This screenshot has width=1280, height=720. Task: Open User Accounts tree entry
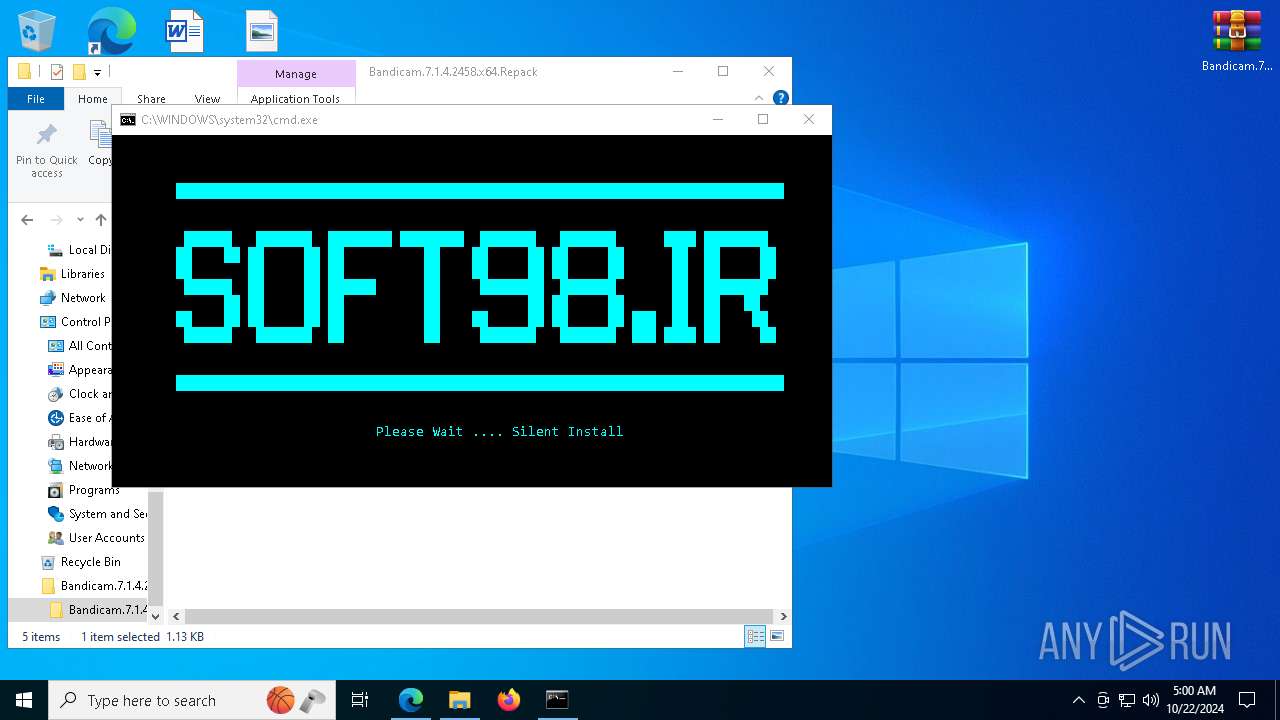click(96, 538)
